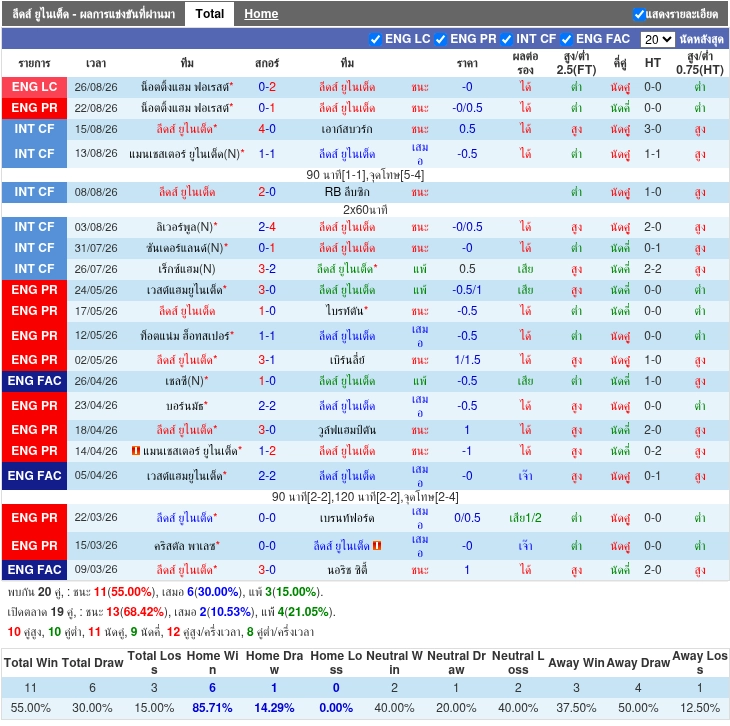Switch to the Total tab
The height and width of the screenshot is (726, 730).
[x=210, y=14]
